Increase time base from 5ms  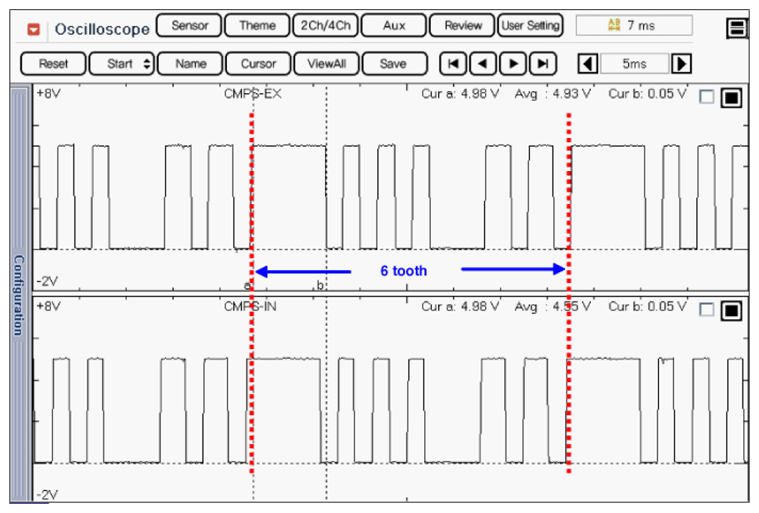tap(681, 64)
